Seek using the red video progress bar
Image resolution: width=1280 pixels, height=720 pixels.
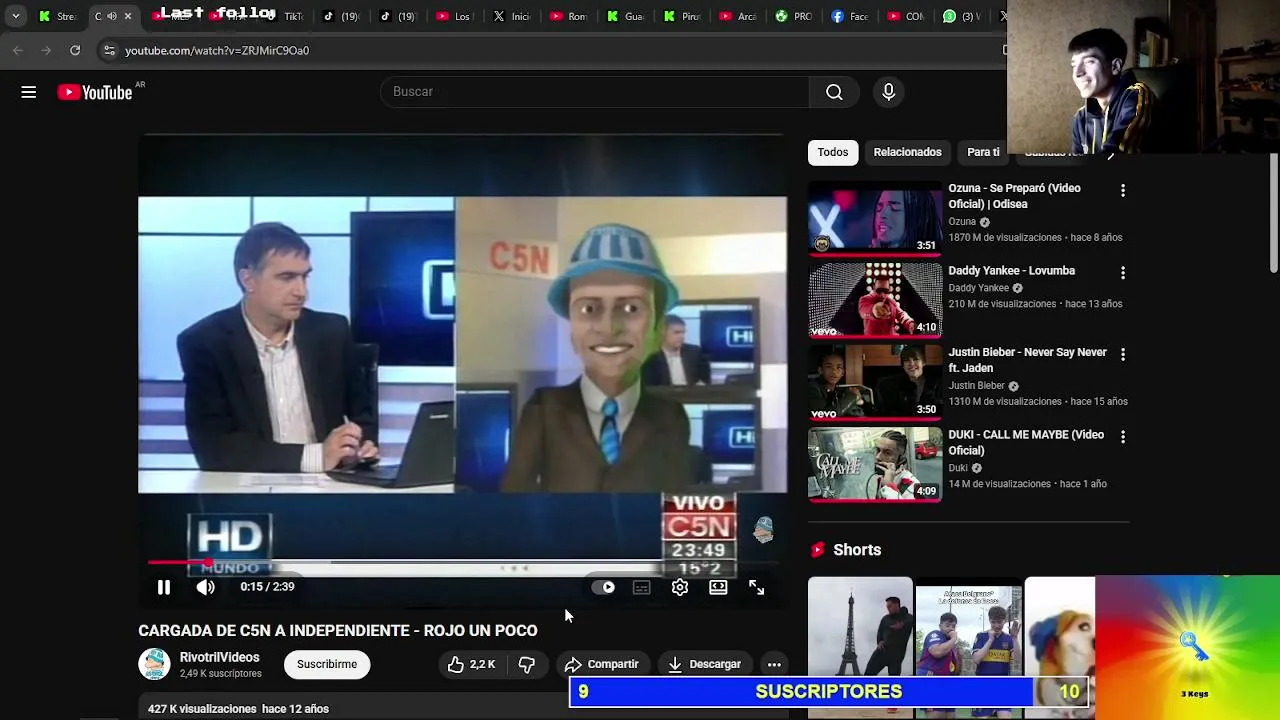[463, 563]
